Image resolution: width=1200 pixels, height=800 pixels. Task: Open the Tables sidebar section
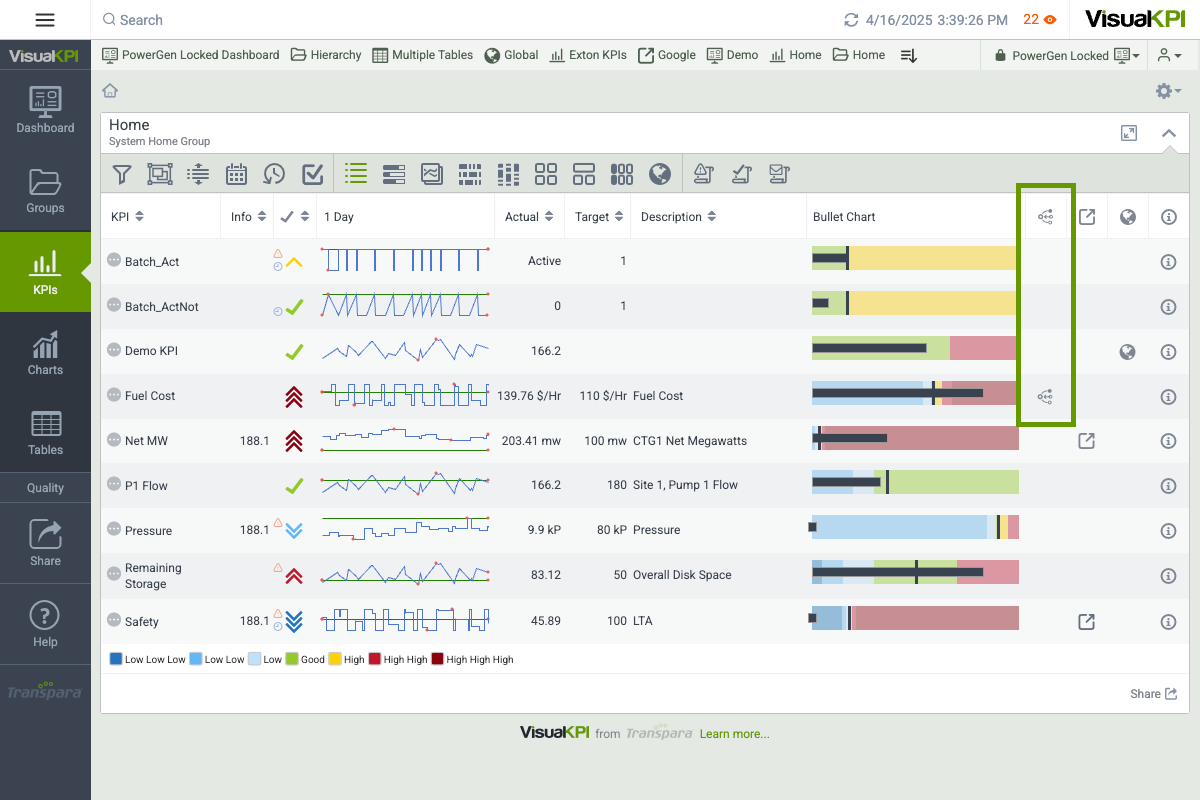point(45,433)
